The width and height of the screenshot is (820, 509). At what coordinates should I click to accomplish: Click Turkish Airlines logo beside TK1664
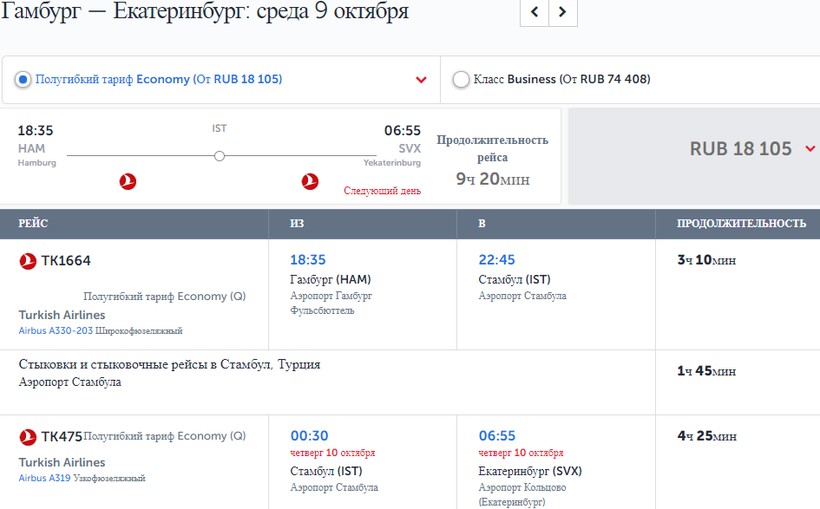coord(28,261)
